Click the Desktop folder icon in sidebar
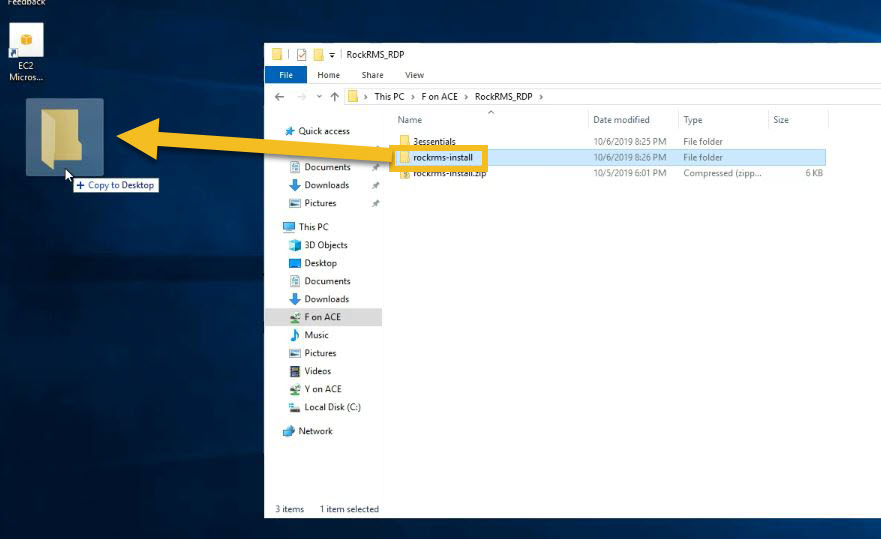This screenshot has width=881, height=539. [x=294, y=263]
